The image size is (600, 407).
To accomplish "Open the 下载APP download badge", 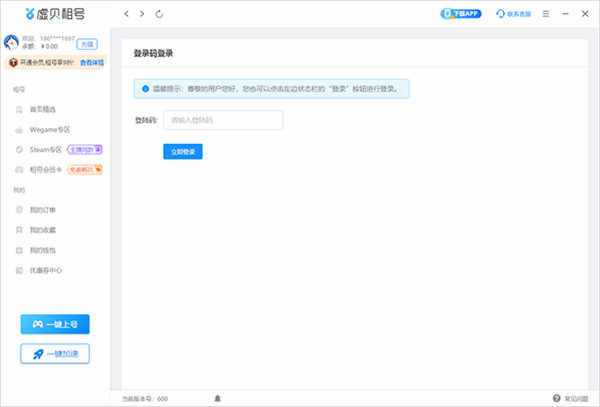I will [461, 14].
